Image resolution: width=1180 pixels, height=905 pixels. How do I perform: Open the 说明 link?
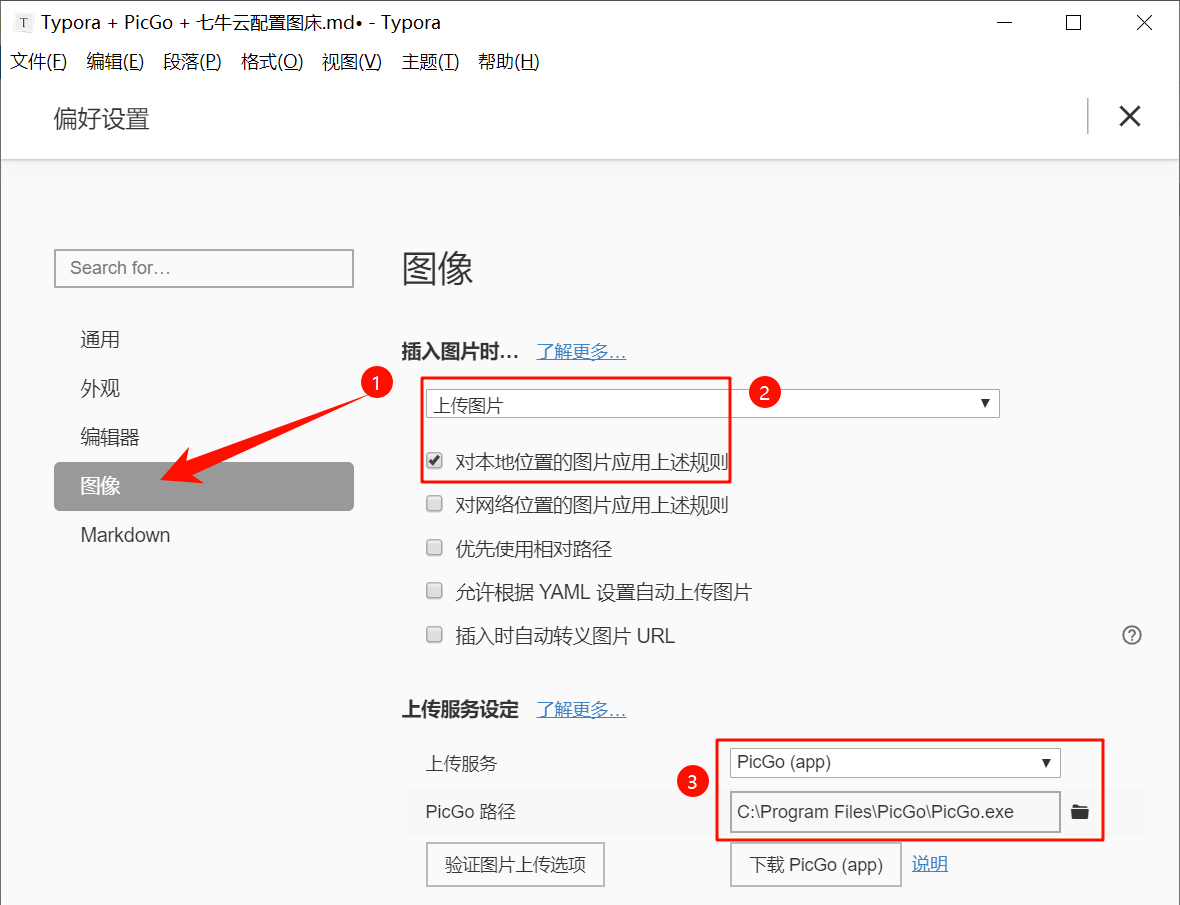[x=929, y=864]
